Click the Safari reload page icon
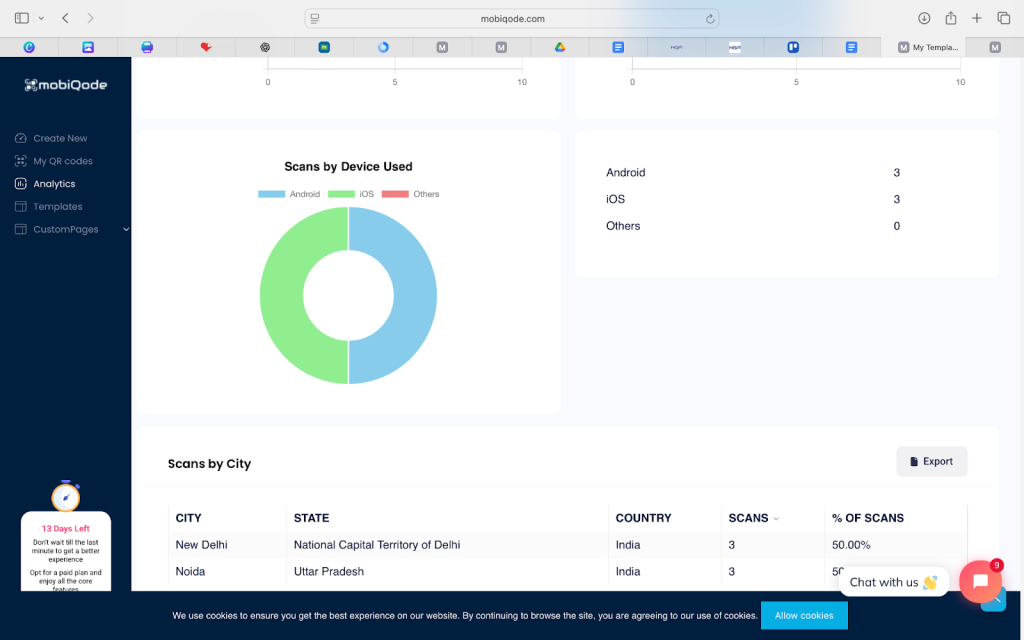This screenshot has height=640, width=1024. click(710, 18)
